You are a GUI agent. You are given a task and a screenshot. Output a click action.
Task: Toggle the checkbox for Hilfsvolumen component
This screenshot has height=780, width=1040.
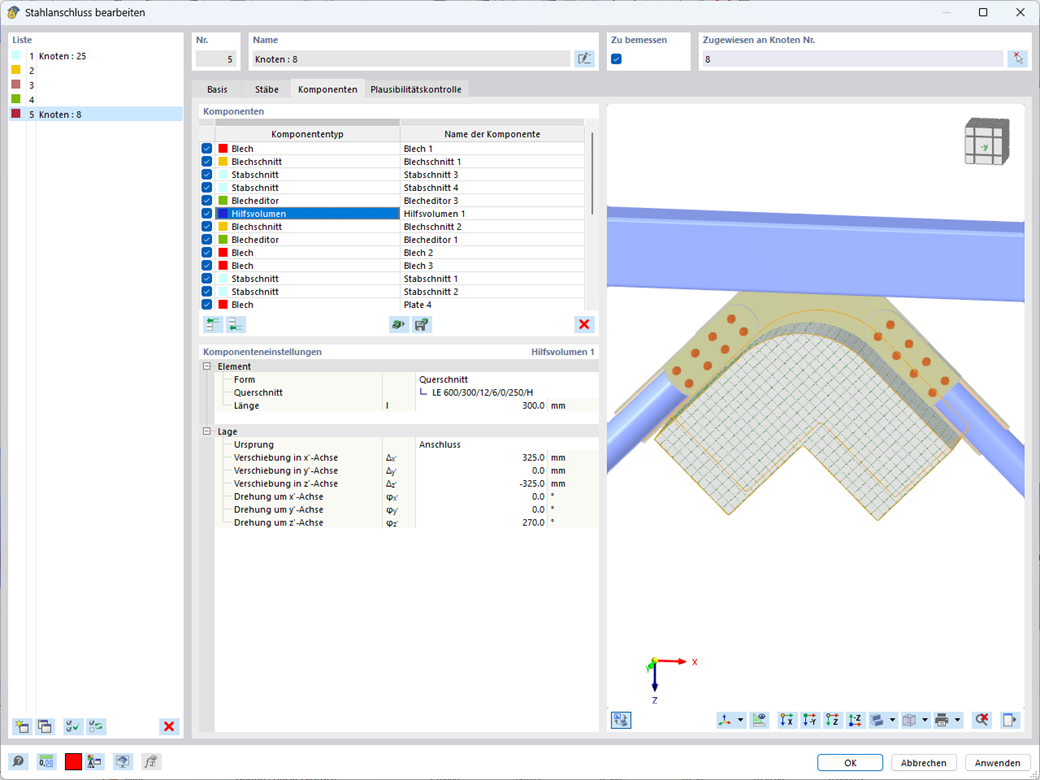(207, 214)
